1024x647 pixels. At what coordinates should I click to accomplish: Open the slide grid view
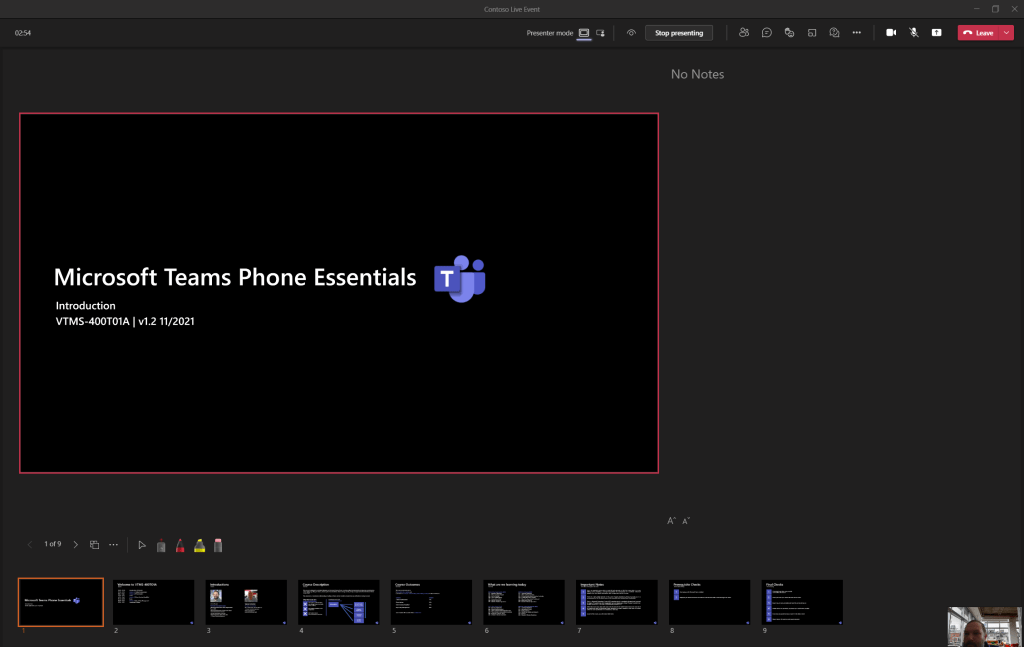click(x=94, y=545)
